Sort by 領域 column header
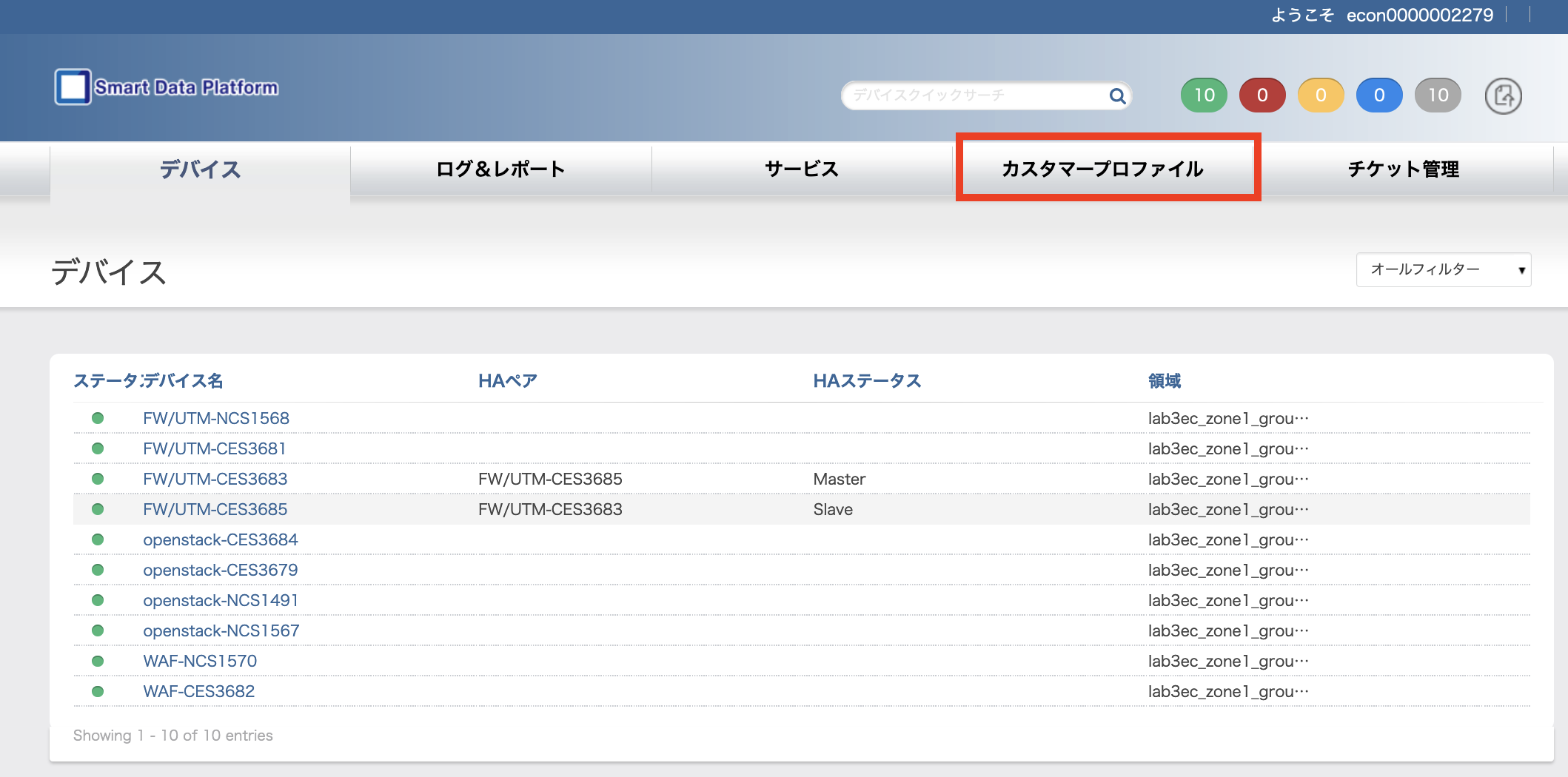Screen dimensions: 1568x777 [x=1164, y=381]
